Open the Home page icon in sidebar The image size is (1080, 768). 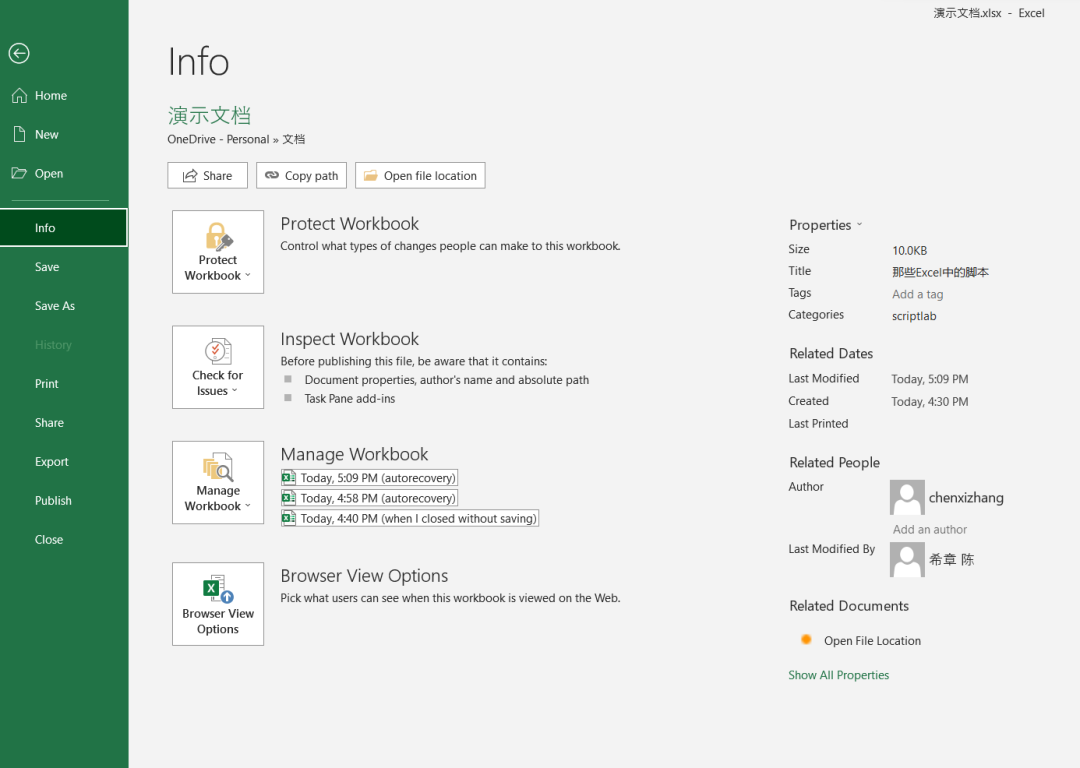[x=19, y=96]
